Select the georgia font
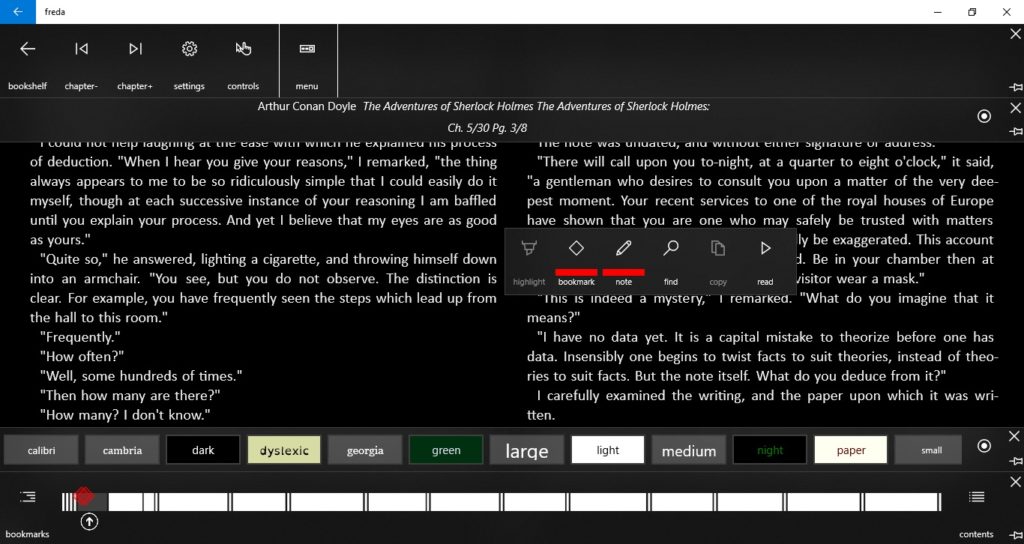Screen dimensions: 1024x544 coord(365,450)
